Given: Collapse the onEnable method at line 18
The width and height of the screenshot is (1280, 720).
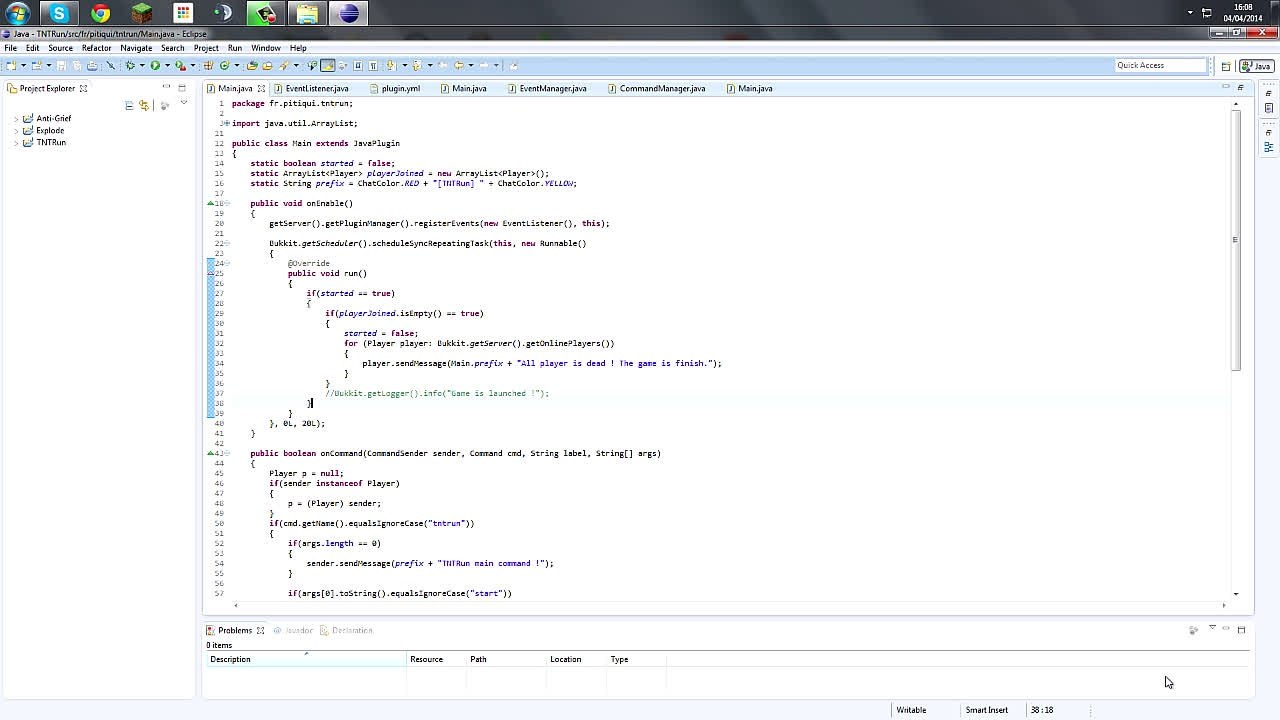Looking at the screenshot, I should click(227, 203).
